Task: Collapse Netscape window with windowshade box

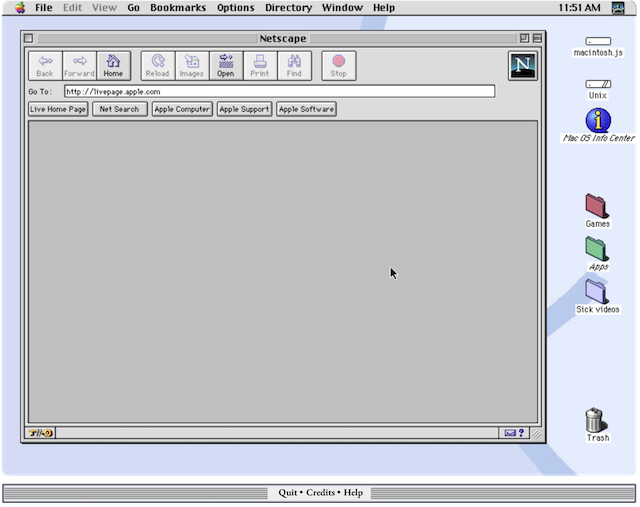Action: click(537, 38)
